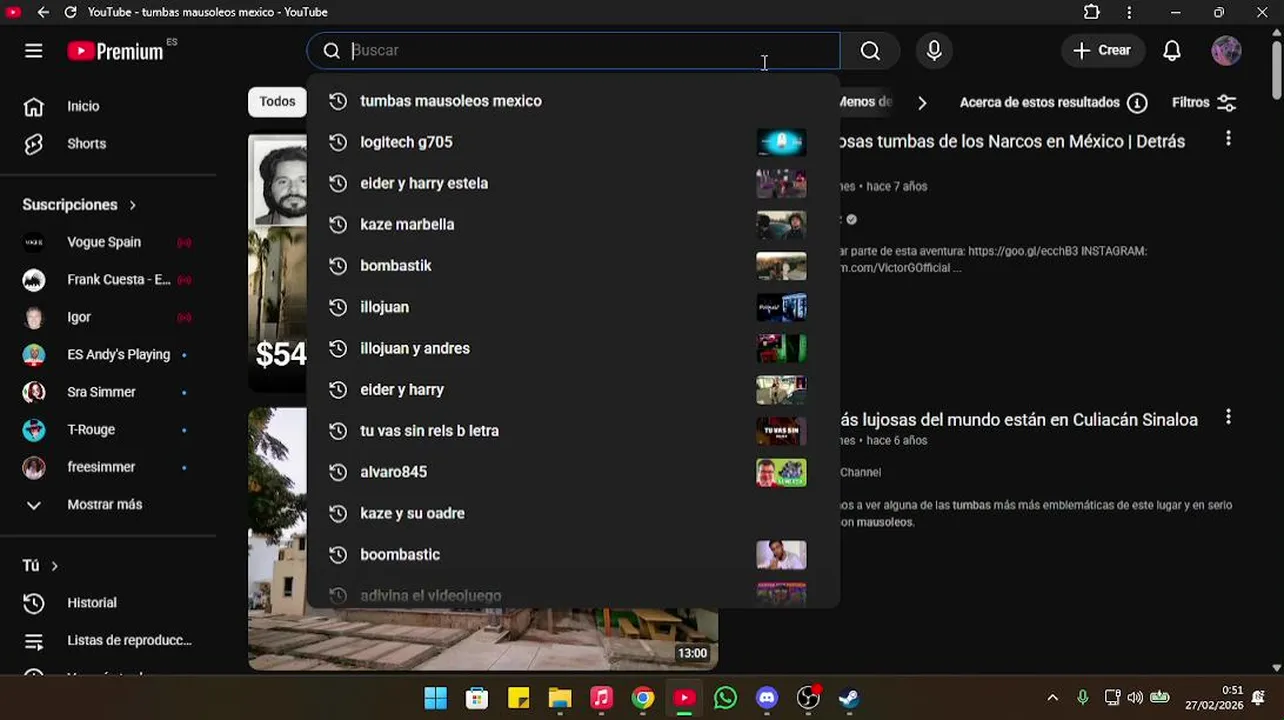
Task: Click alvaro845 suggestion thumbnail
Action: pyautogui.click(x=781, y=472)
